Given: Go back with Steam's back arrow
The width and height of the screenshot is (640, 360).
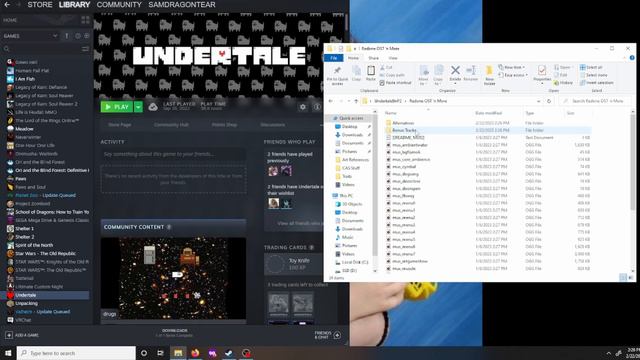Looking at the screenshot, I should tap(7, 4).
